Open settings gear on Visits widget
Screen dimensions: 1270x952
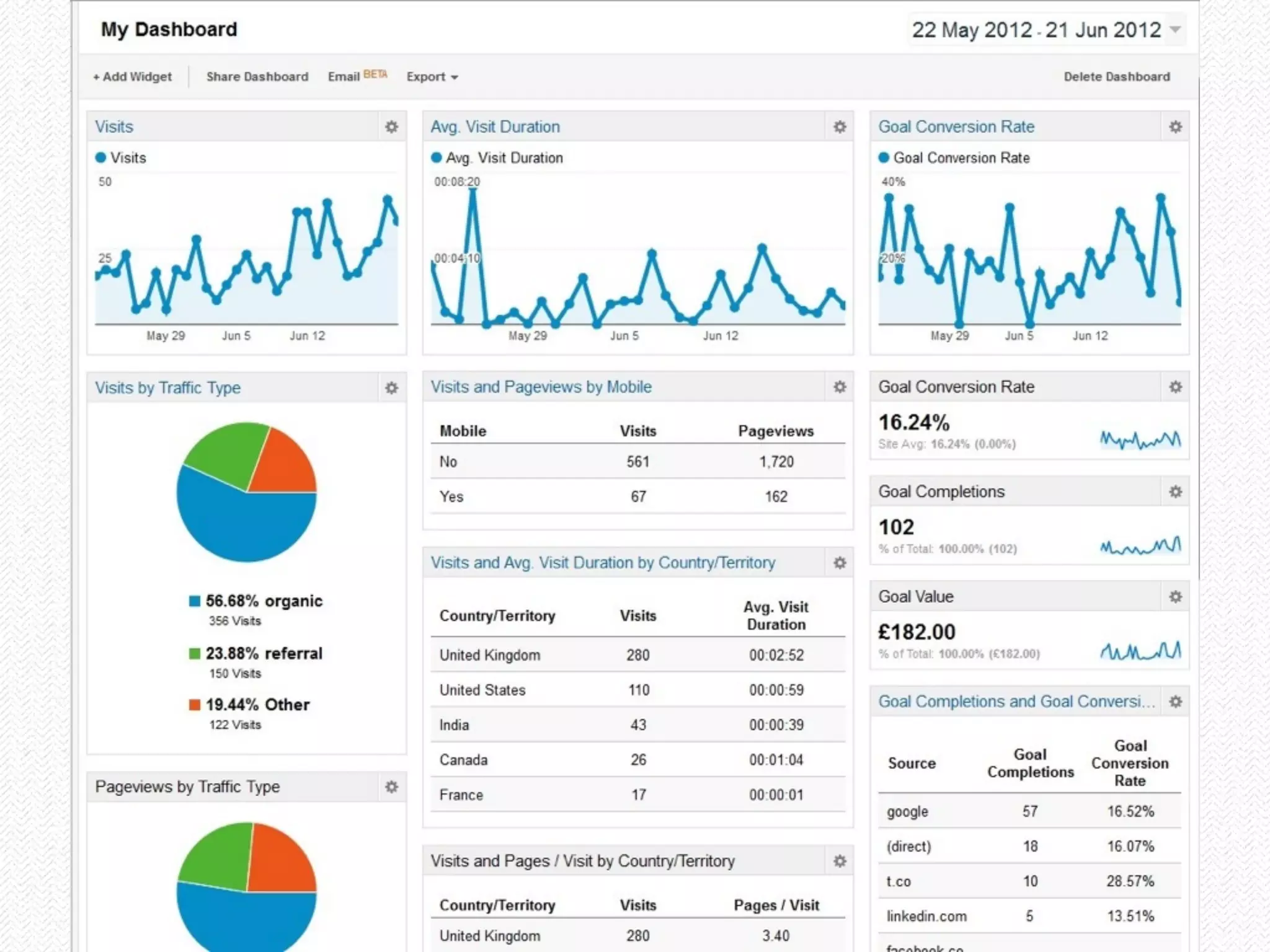coord(391,127)
